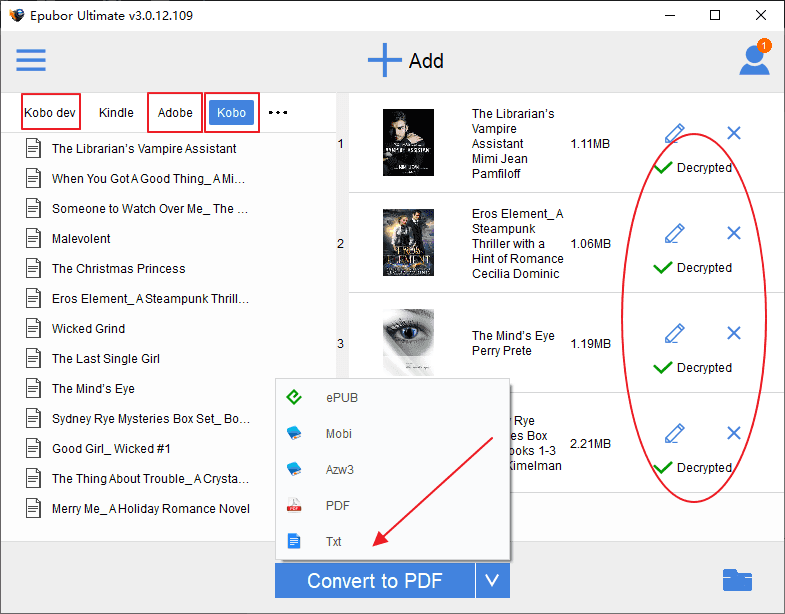
Task: Click the document icon beside Malevolent
Action: [34, 238]
